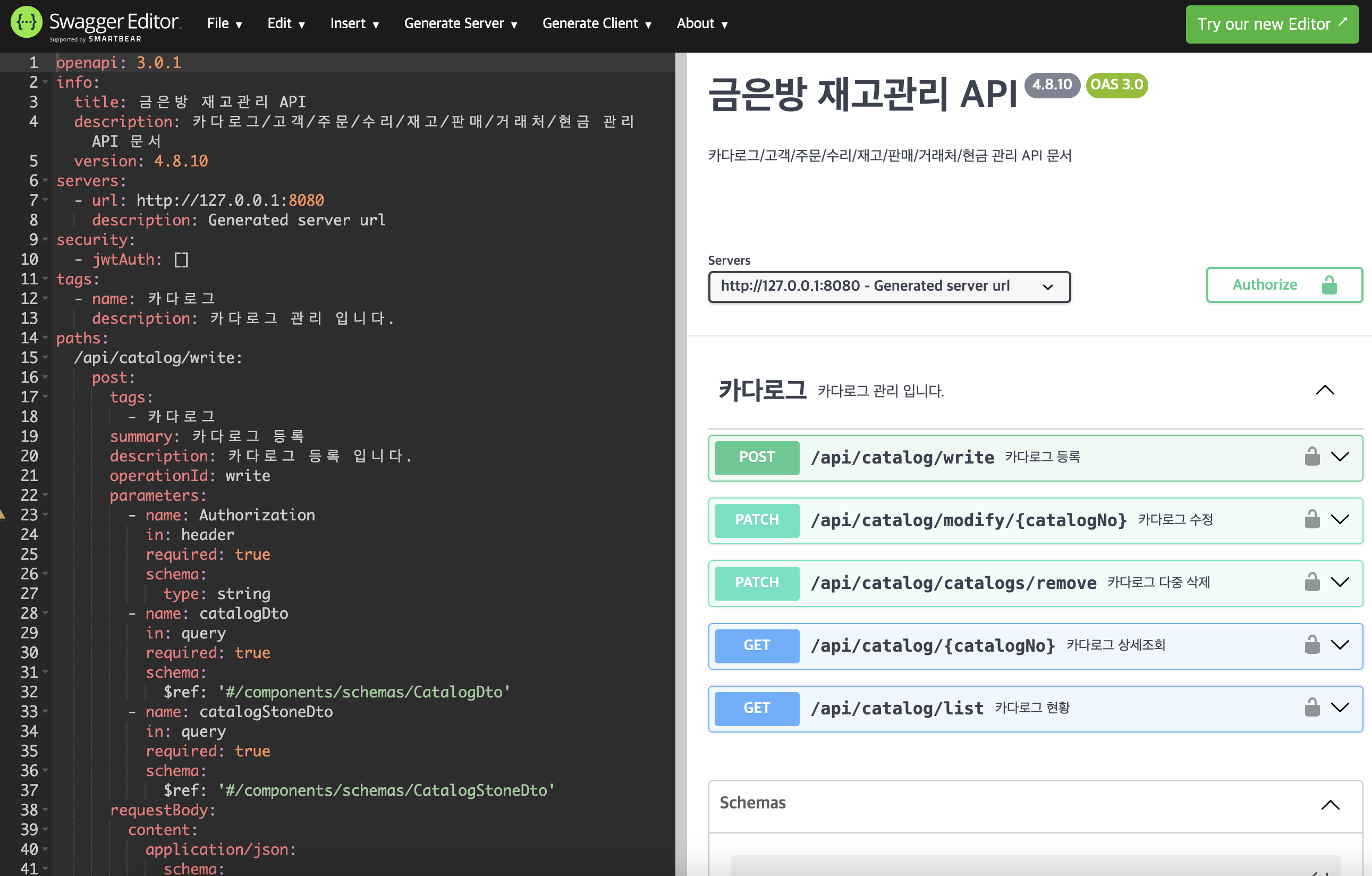Click the OAS 3.0 badge

pyautogui.click(x=1117, y=85)
